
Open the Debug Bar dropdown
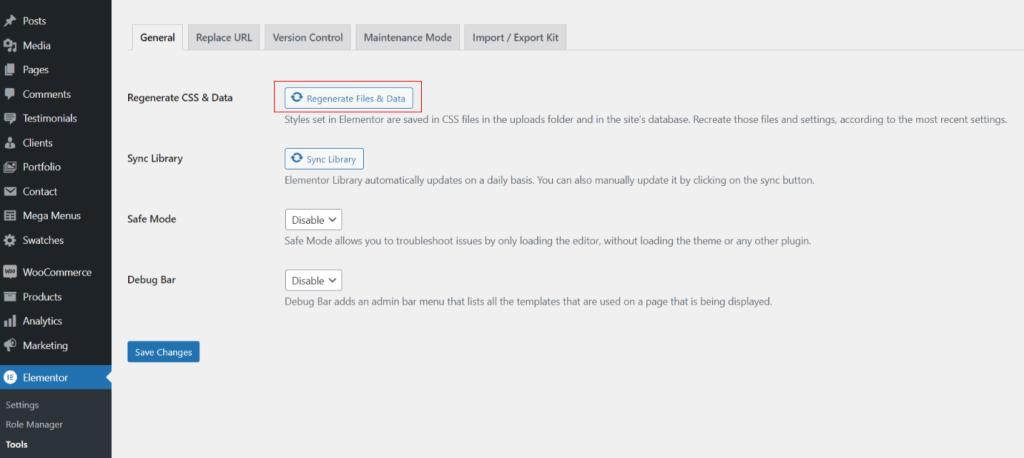(x=313, y=280)
